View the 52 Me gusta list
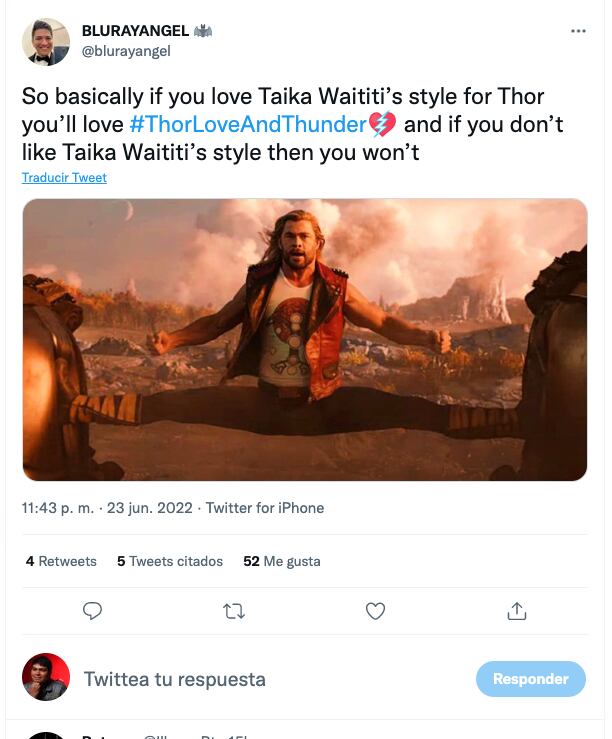The image size is (612, 739). click(x=282, y=561)
